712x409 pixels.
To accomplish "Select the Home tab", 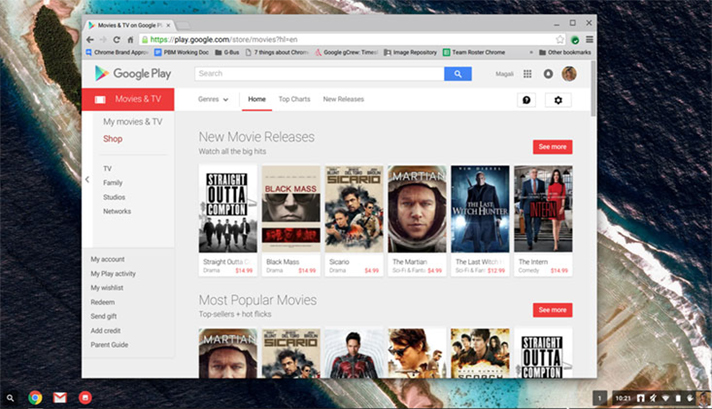I will tap(257, 99).
